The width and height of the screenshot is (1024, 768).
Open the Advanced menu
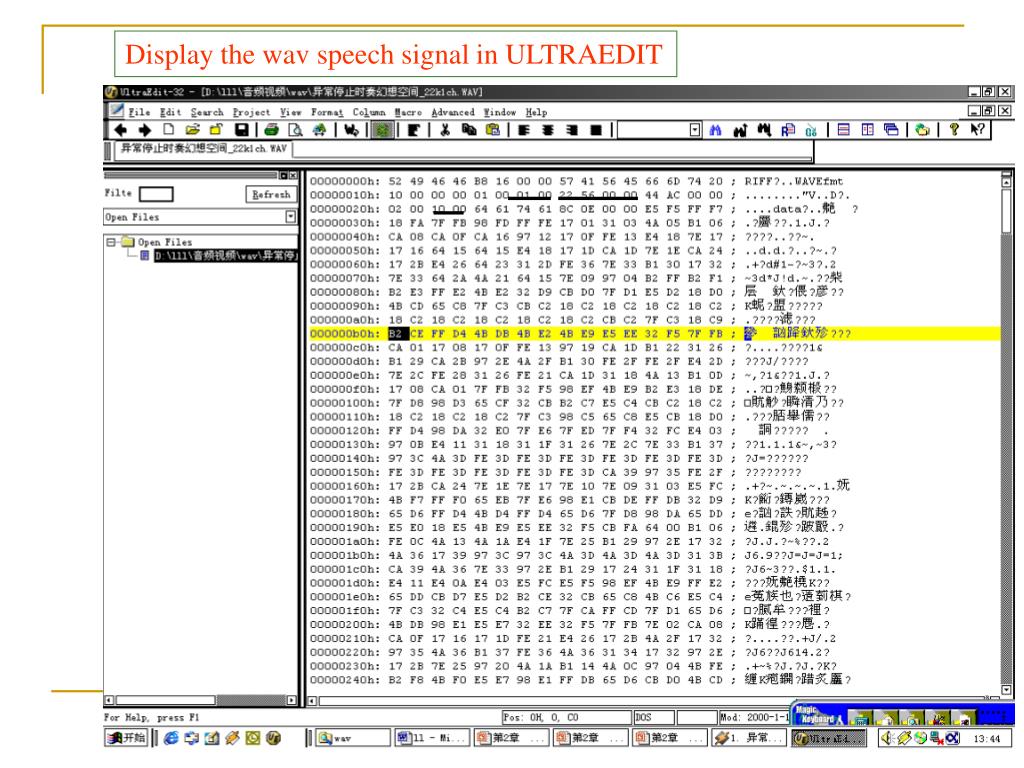tap(453, 112)
